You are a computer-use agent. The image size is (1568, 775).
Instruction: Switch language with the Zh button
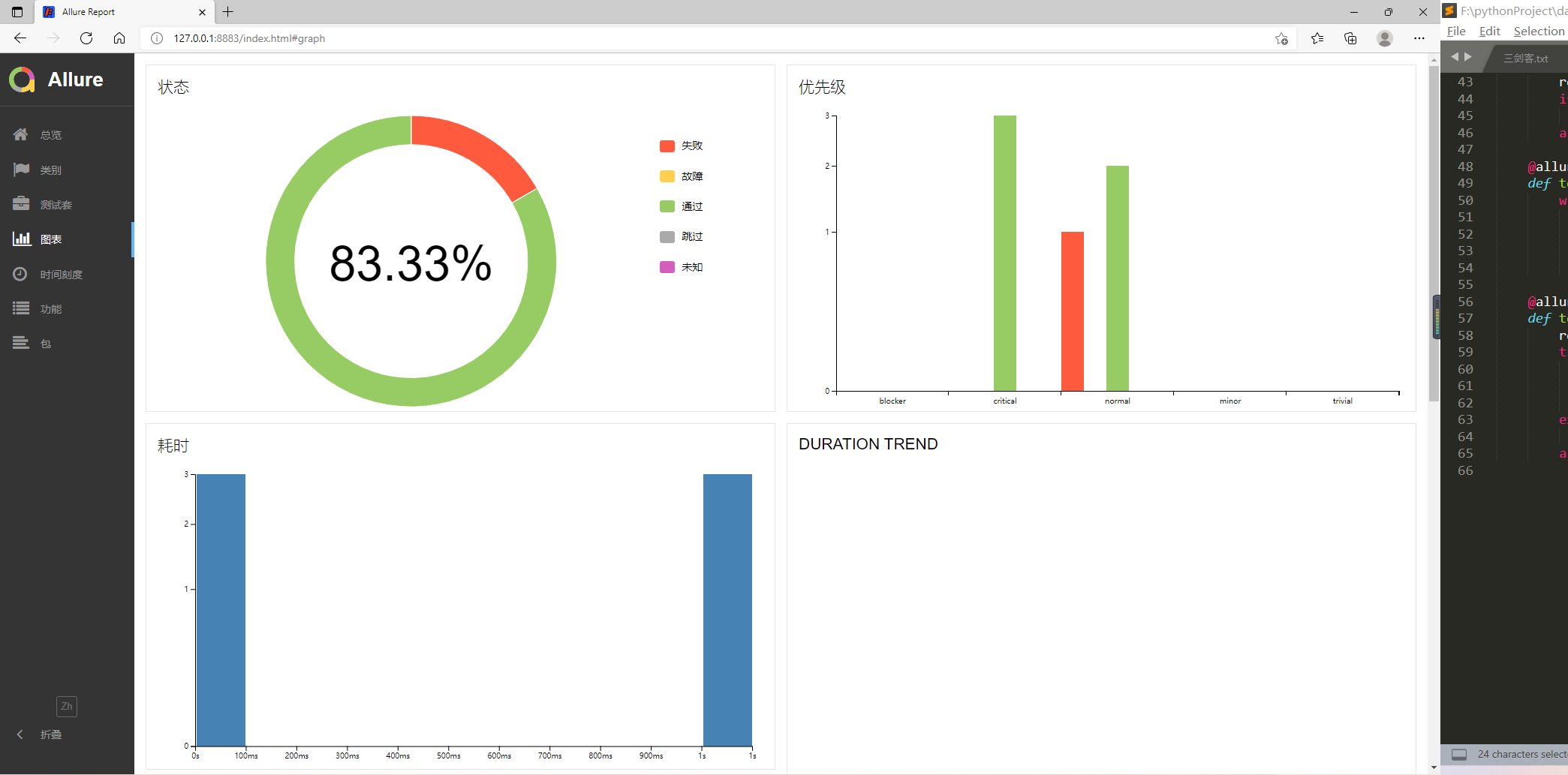[67, 706]
